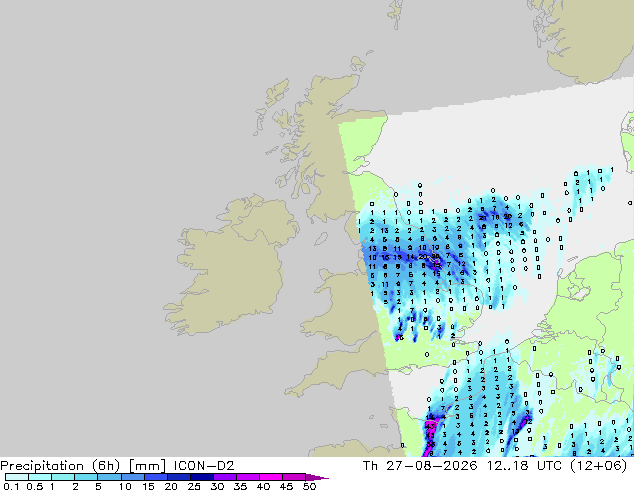The image size is (634, 490).
Task: Select the 0.5–1 mm legend swatch
Action: click(40, 477)
